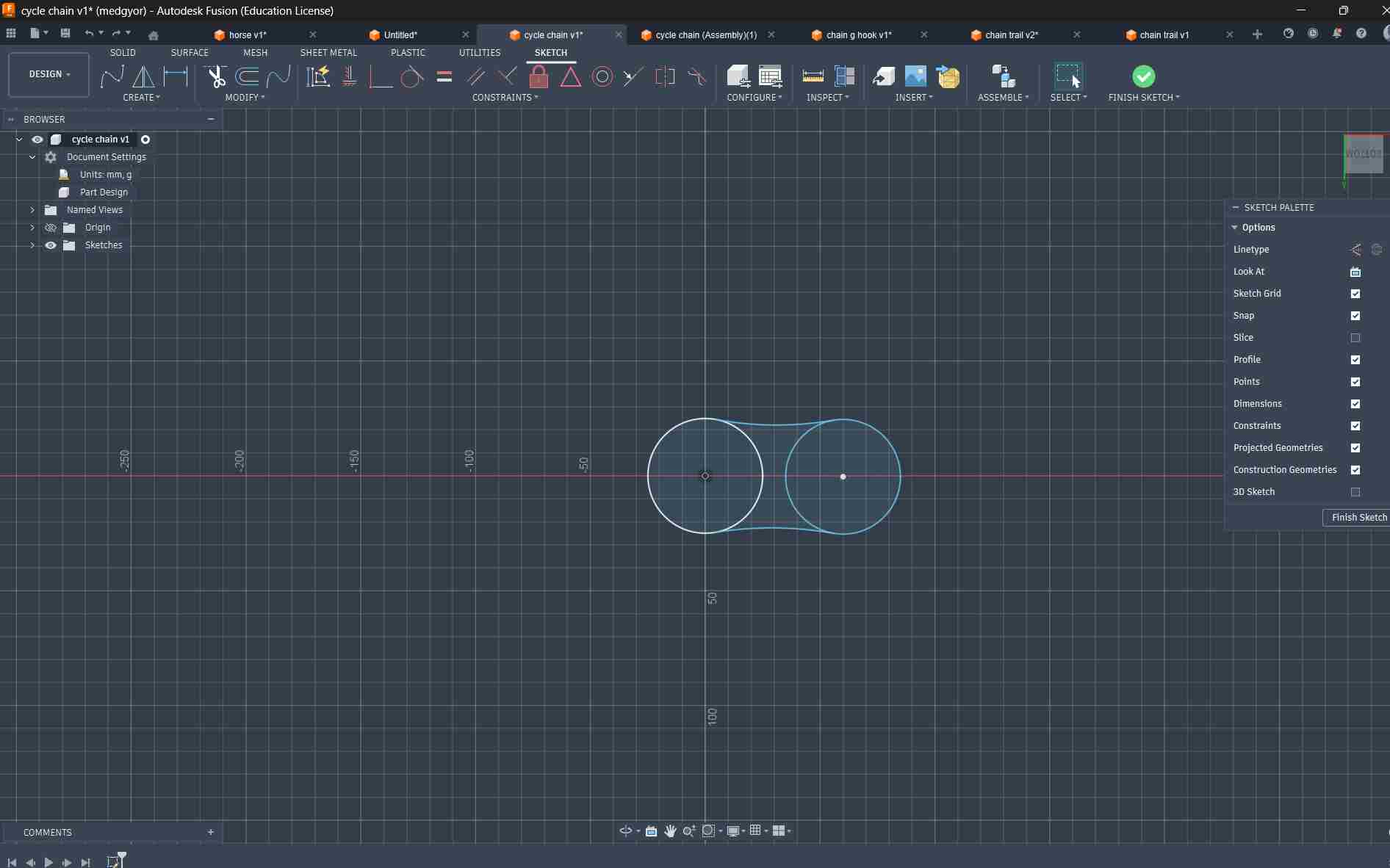This screenshot has width=1390, height=868.
Task: Collapse the Document Settings node
Action: click(x=32, y=157)
